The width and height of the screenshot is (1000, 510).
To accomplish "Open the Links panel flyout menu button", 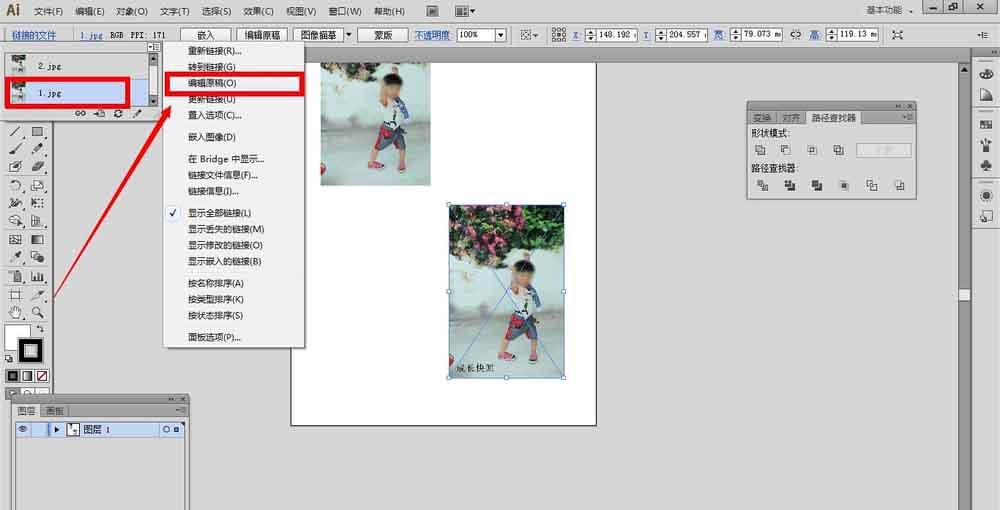I will [153, 47].
